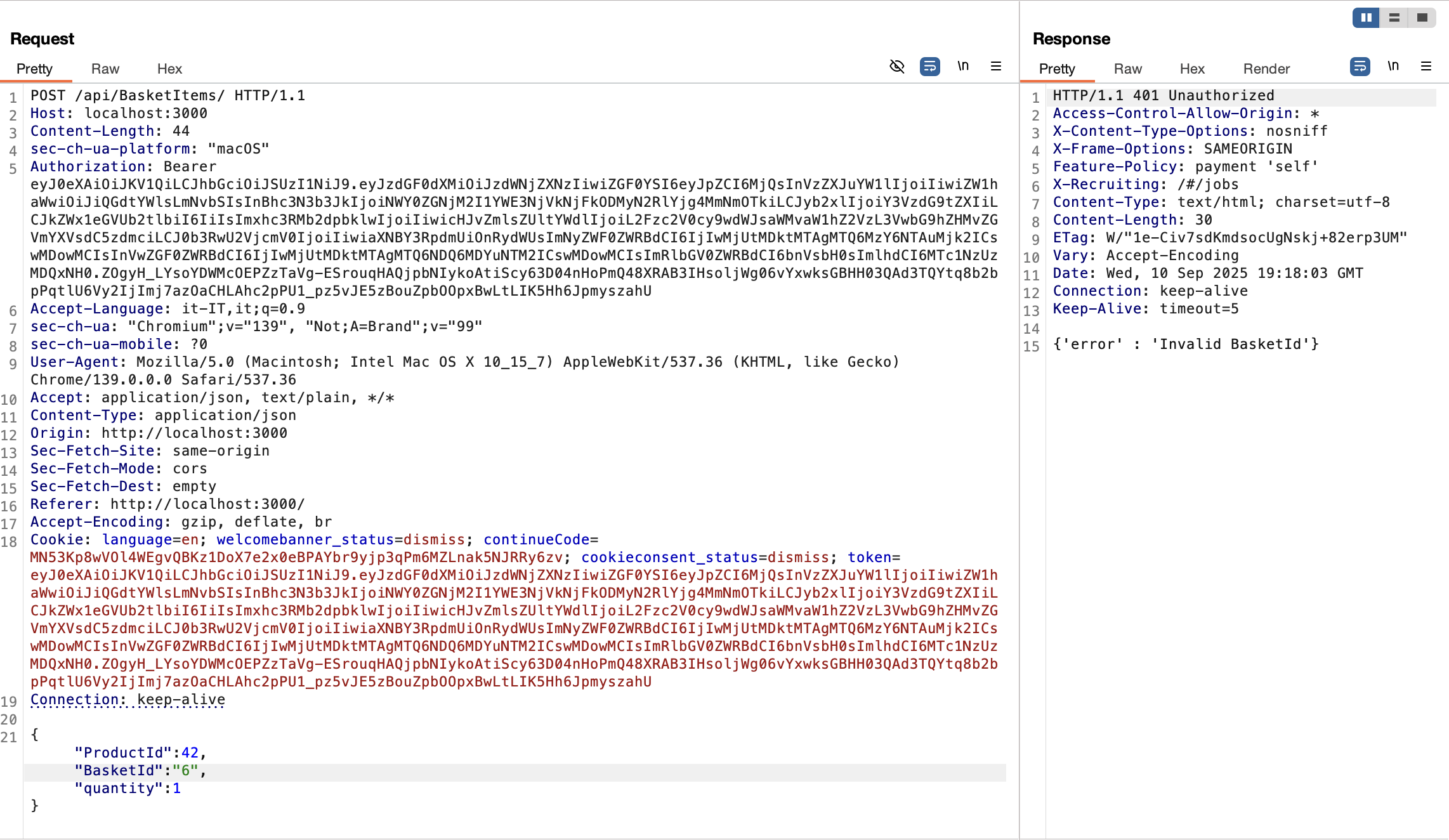This screenshot has width=1449, height=840.
Task: Toggle word wrap icon in Response pane
Action: click(1360, 66)
